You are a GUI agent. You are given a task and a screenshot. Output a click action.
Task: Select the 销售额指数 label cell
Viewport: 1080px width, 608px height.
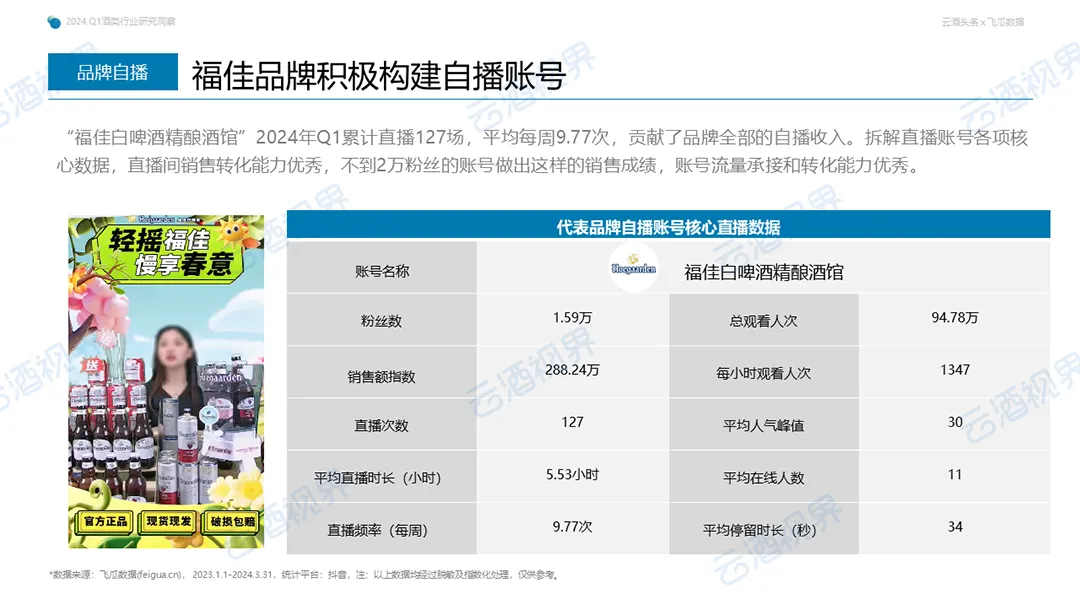click(382, 373)
